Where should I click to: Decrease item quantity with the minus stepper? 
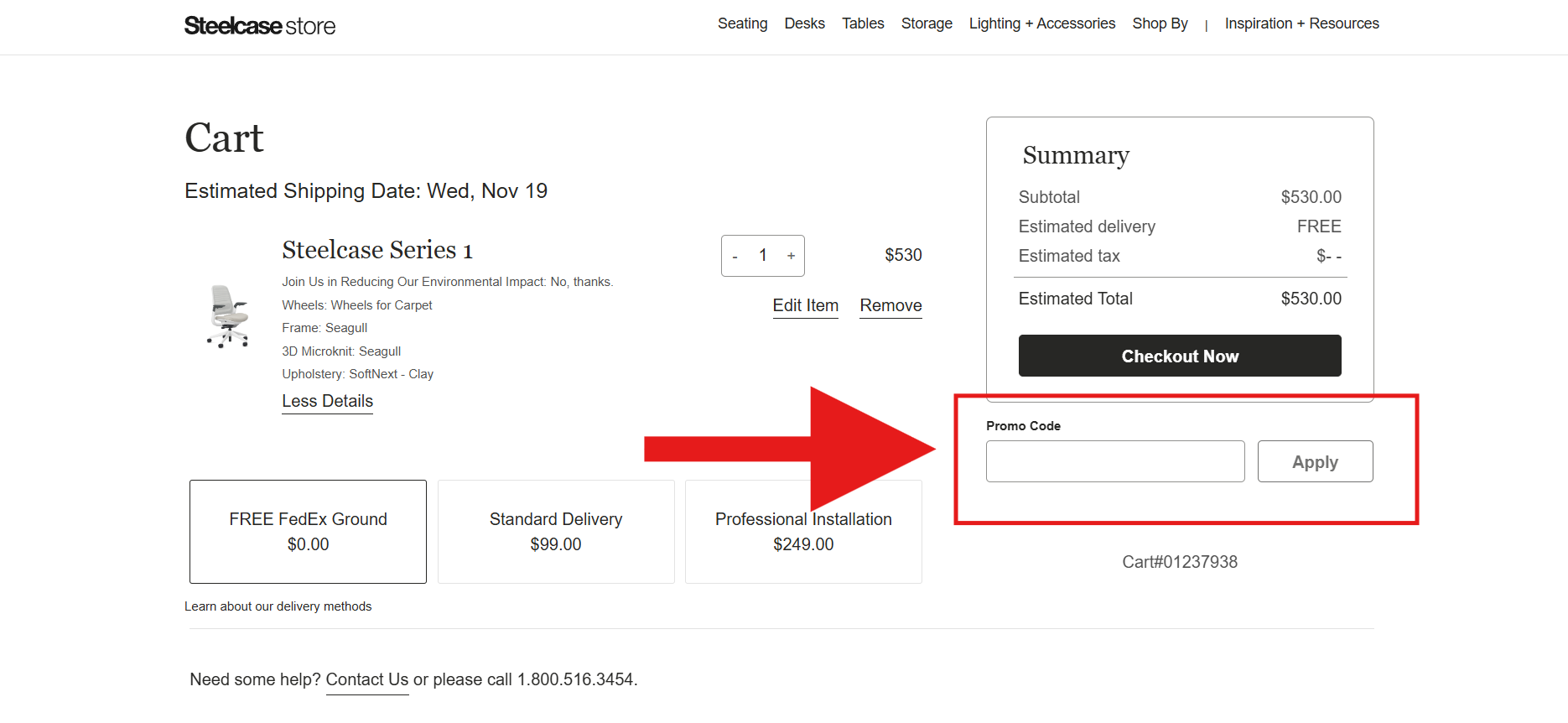coord(735,255)
